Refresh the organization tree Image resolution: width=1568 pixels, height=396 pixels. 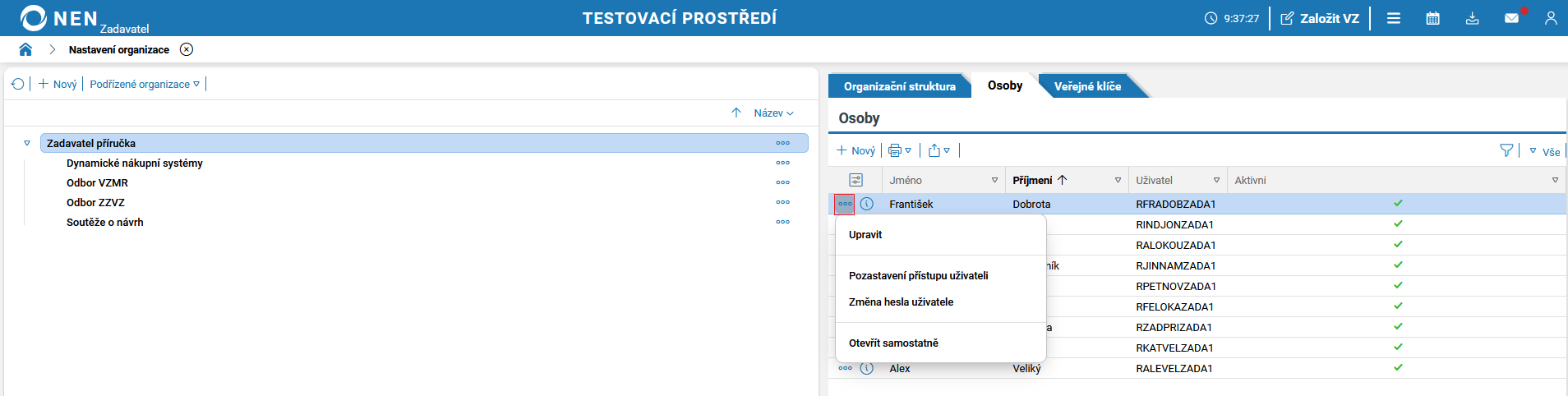18,84
